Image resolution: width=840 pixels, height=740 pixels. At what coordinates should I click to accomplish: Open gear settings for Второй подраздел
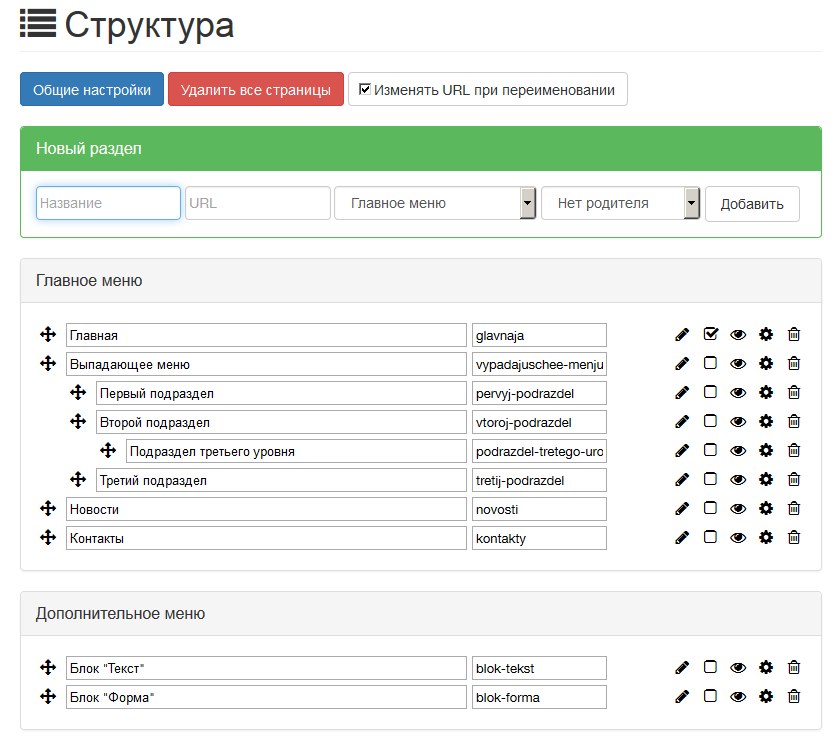click(766, 422)
